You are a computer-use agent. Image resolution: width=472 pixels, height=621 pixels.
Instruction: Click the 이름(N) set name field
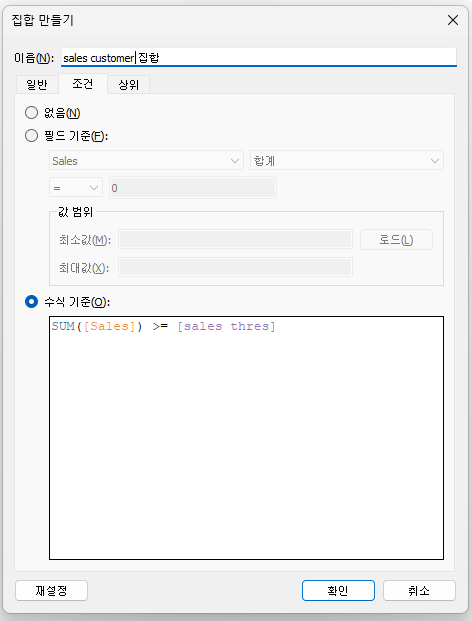(x=259, y=58)
